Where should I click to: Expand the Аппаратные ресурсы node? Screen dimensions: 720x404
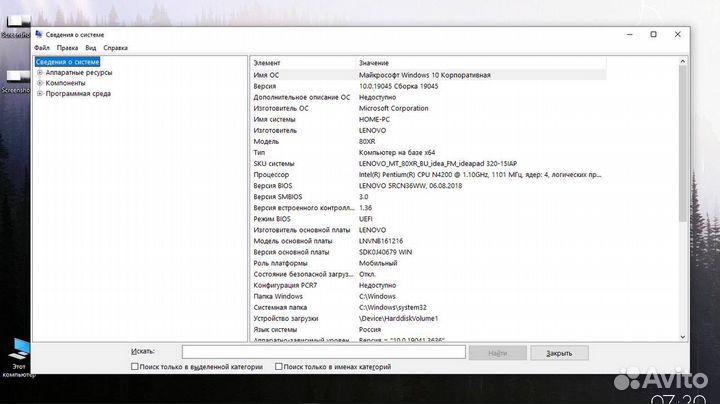40,73
